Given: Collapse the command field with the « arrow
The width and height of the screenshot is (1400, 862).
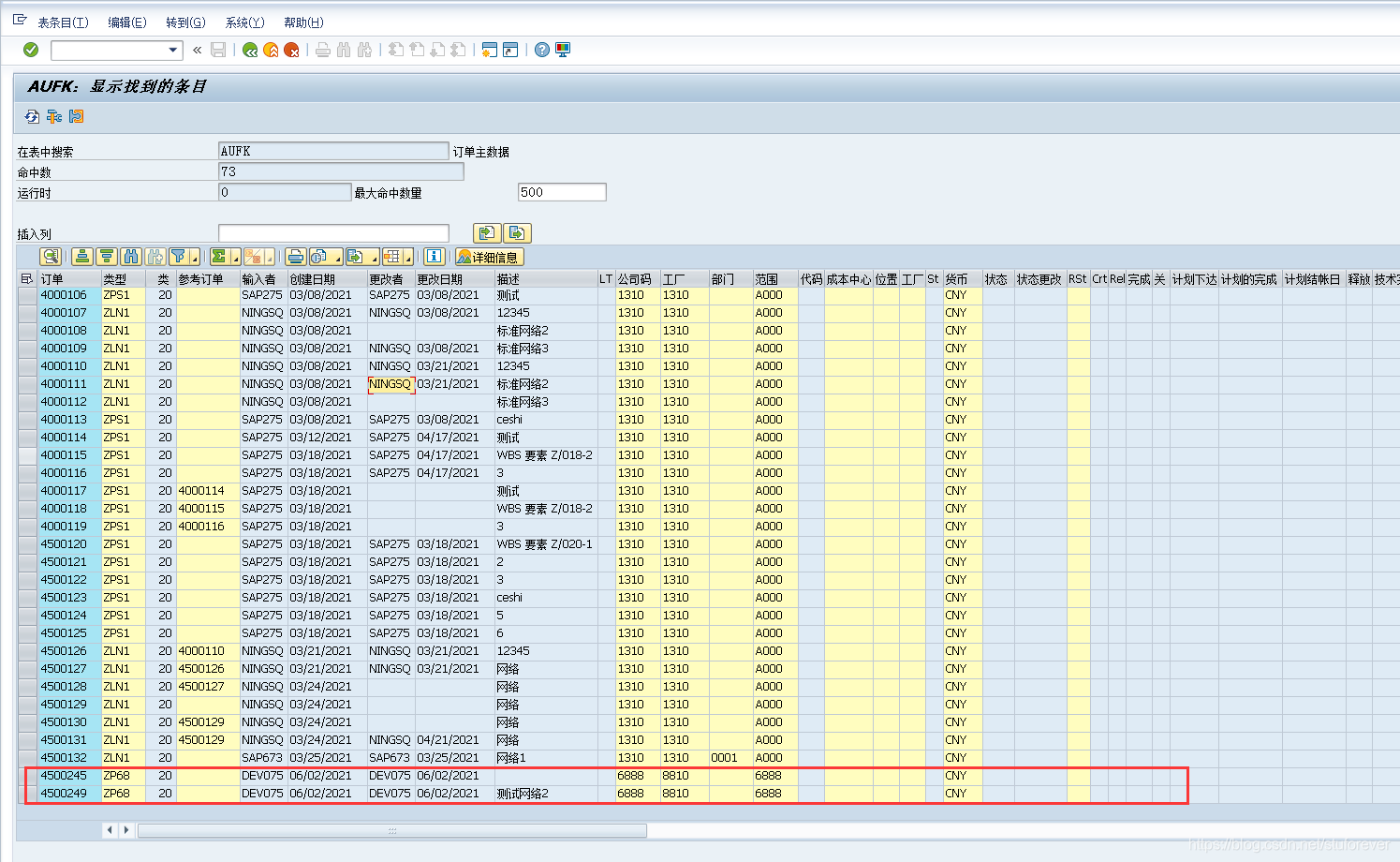Looking at the screenshot, I should [197, 50].
